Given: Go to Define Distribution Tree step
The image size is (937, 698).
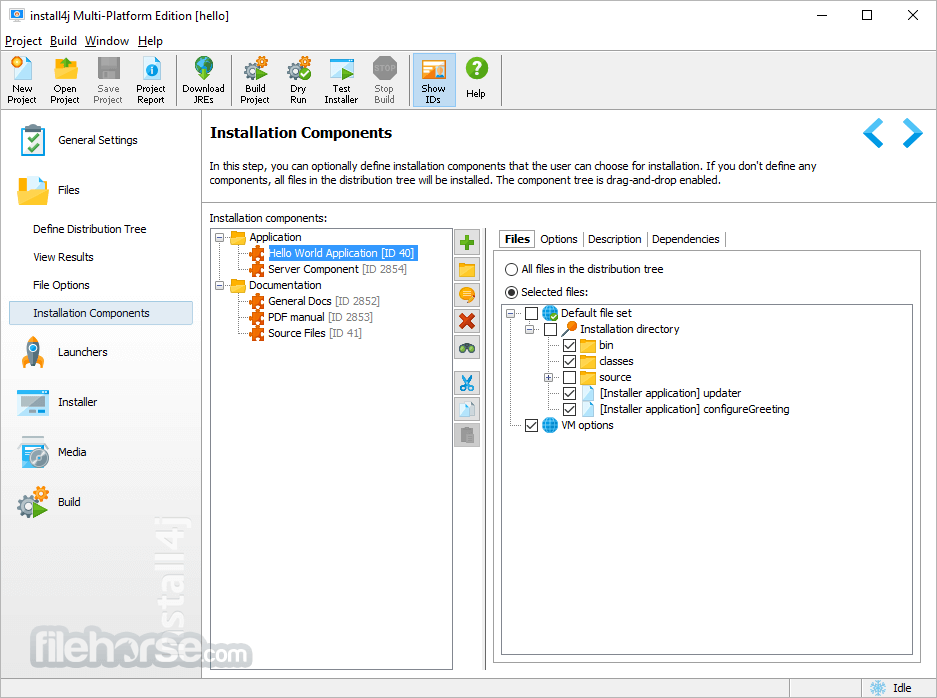Looking at the screenshot, I should pyautogui.click(x=90, y=229).
